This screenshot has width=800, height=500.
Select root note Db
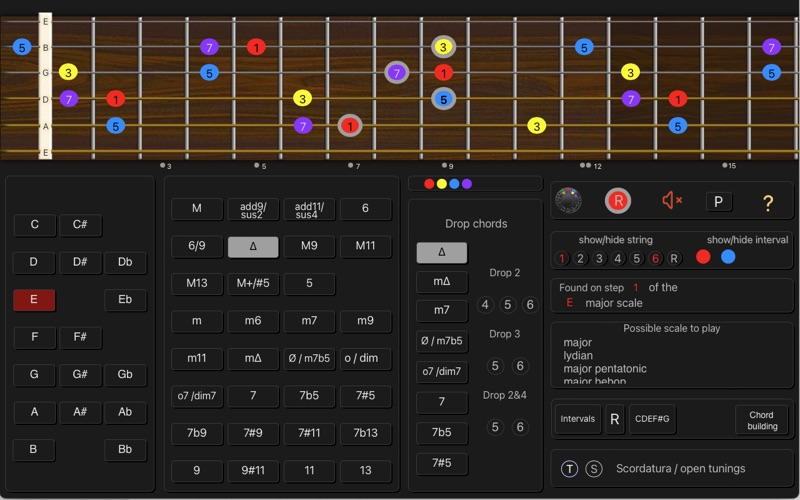125,262
